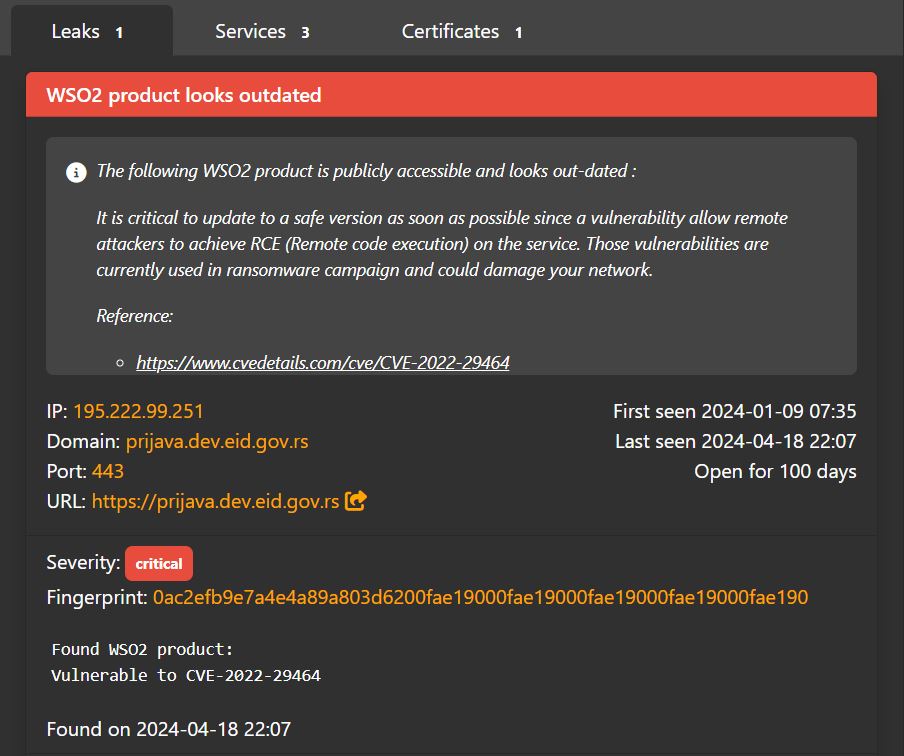This screenshot has width=904, height=756.
Task: Open the Leaks tab
Action: point(92,31)
